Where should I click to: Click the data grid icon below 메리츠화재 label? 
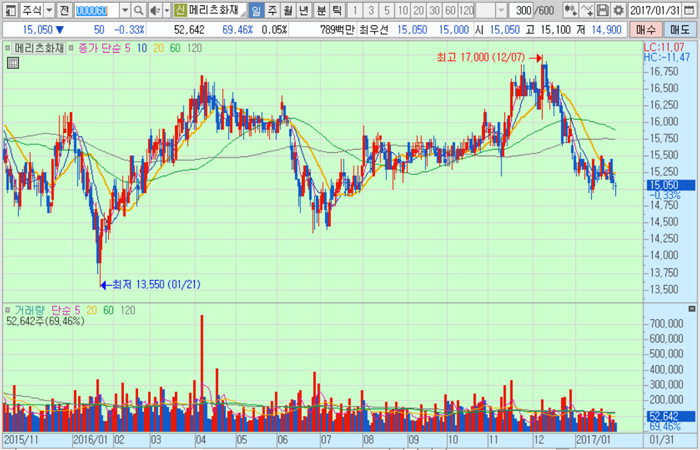coord(12,63)
